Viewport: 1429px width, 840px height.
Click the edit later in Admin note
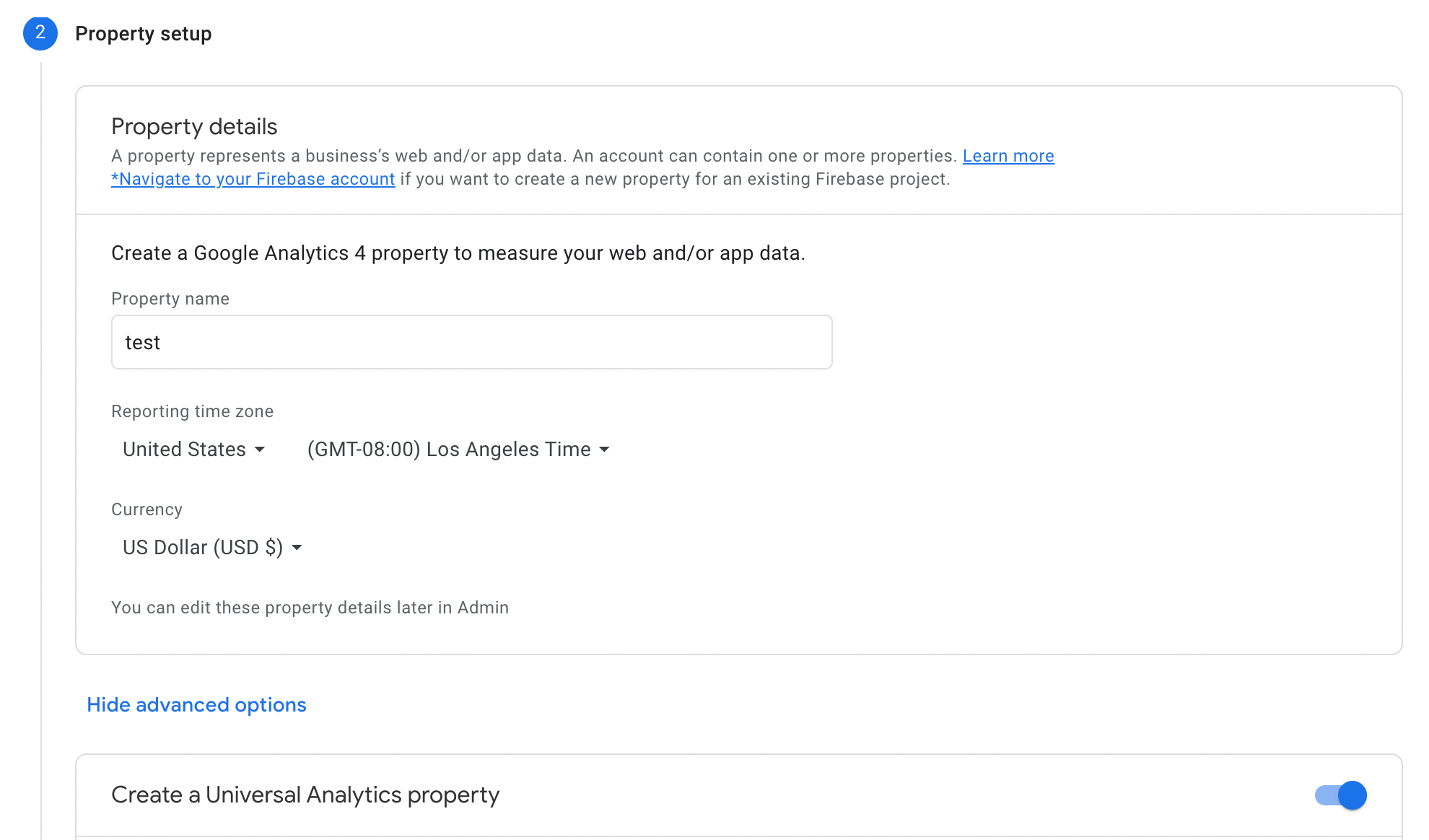310,608
